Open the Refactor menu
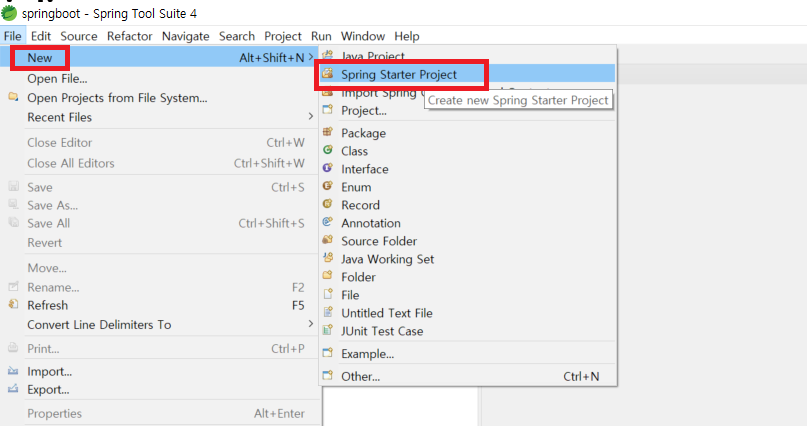This screenshot has width=807, height=426. tap(130, 36)
